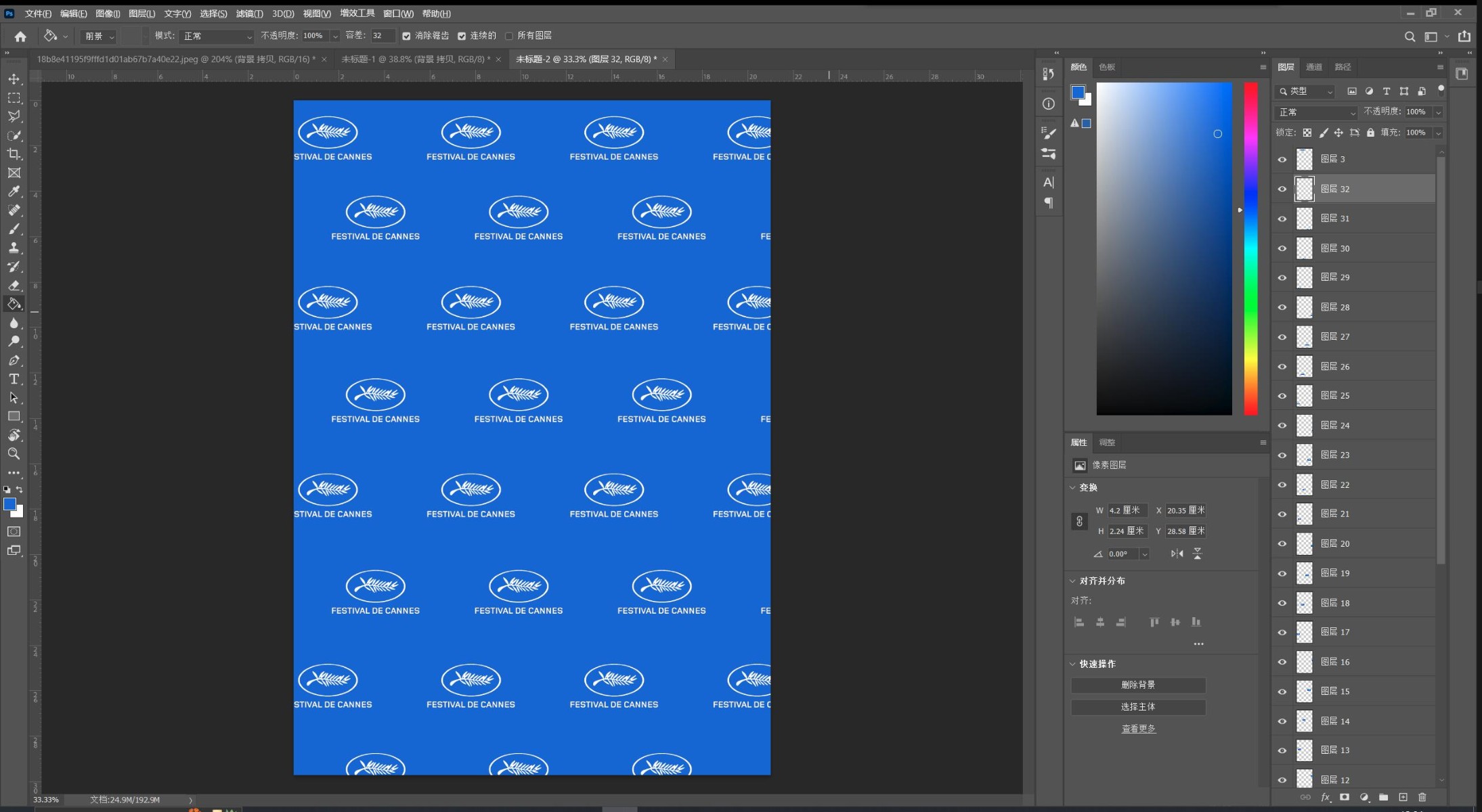The image size is (1482, 812).
Task: Open the blend 模式 dropdown in options bar
Action: (218, 36)
